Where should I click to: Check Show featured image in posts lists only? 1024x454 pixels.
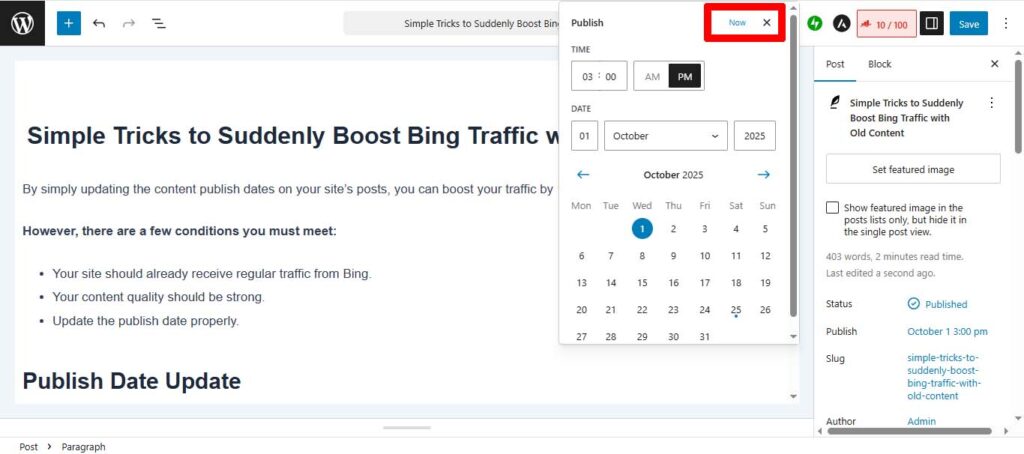pyautogui.click(x=833, y=208)
